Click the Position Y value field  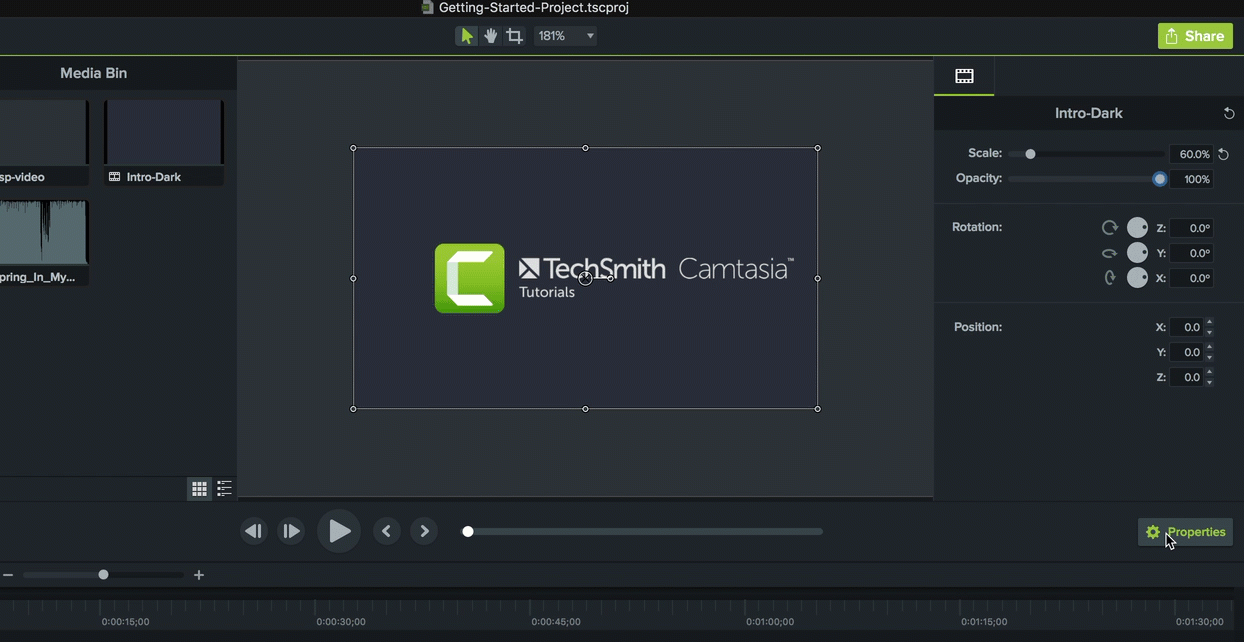[x=1186, y=352]
